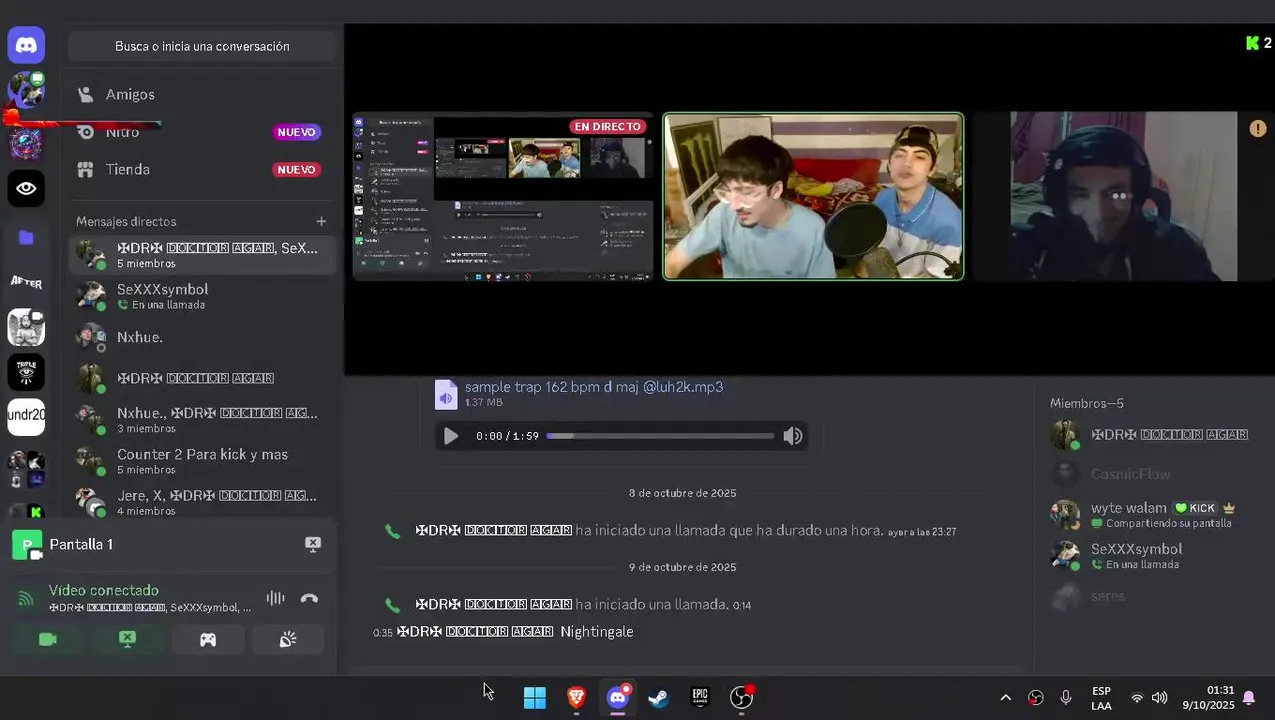Image resolution: width=1275 pixels, height=720 pixels.
Task: Open the eye logo server
Action: coord(26,188)
